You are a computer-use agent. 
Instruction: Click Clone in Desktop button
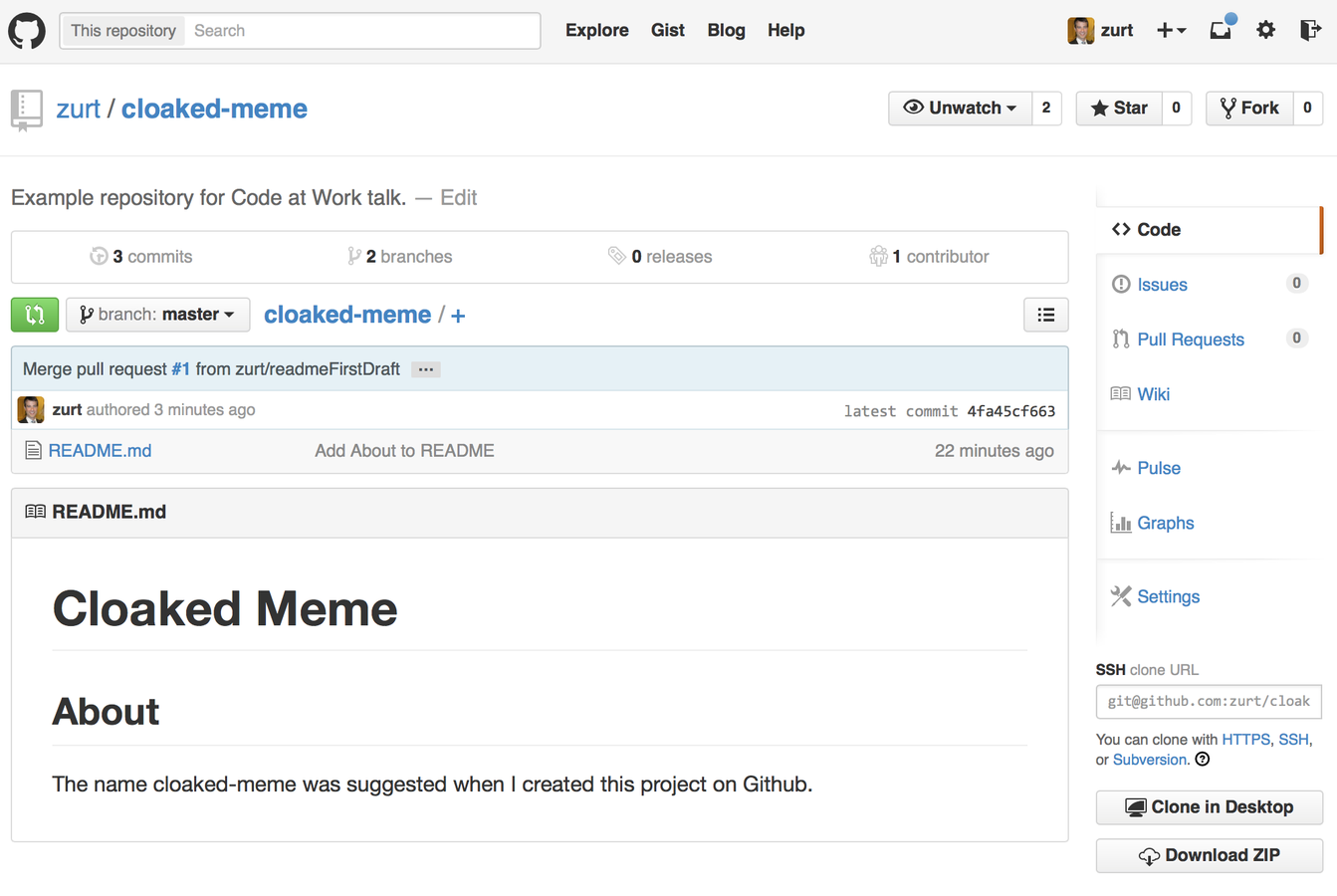coord(1209,807)
